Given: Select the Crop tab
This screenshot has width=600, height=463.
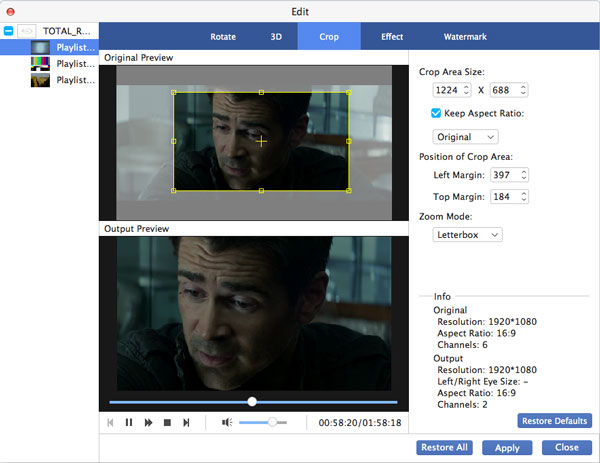Looking at the screenshot, I should tap(329, 37).
